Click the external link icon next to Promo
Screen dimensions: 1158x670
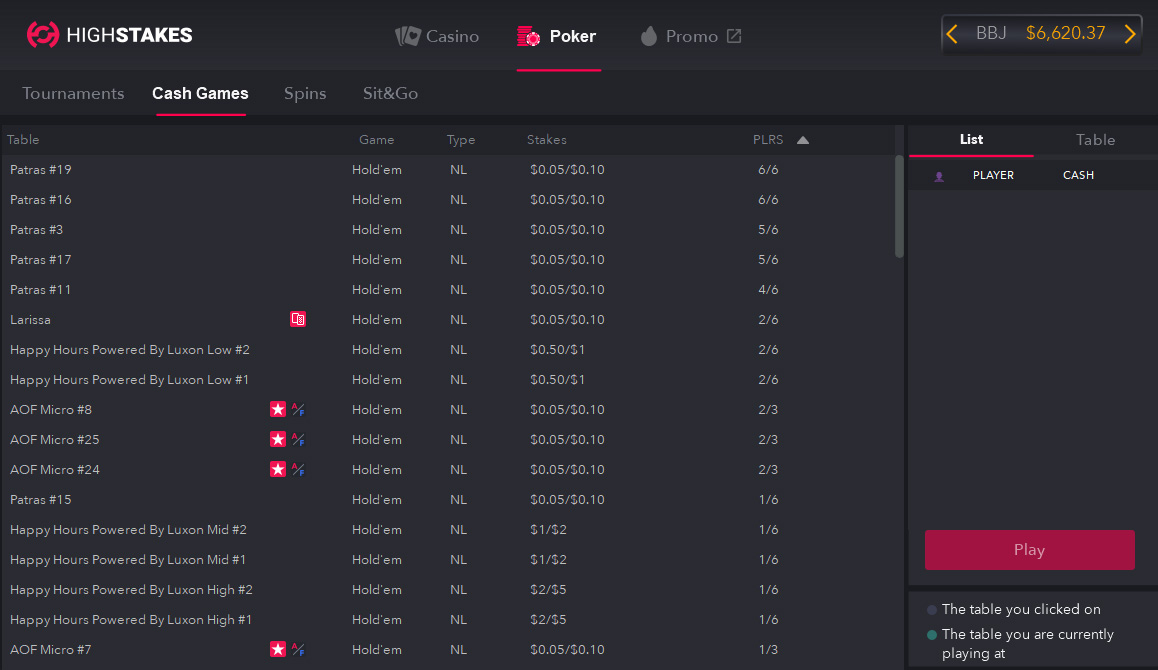[734, 36]
